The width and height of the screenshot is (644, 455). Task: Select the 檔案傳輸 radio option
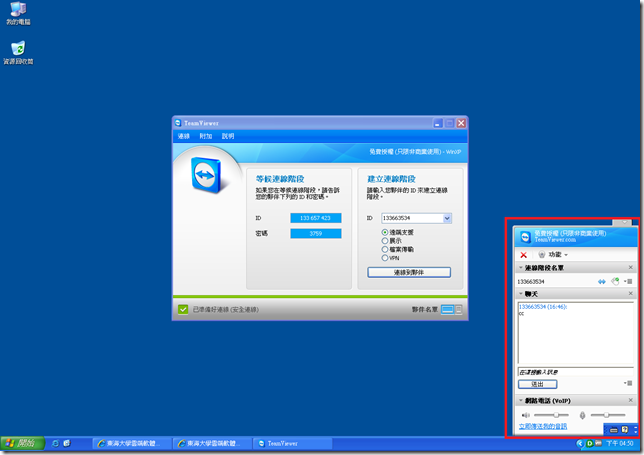385,250
